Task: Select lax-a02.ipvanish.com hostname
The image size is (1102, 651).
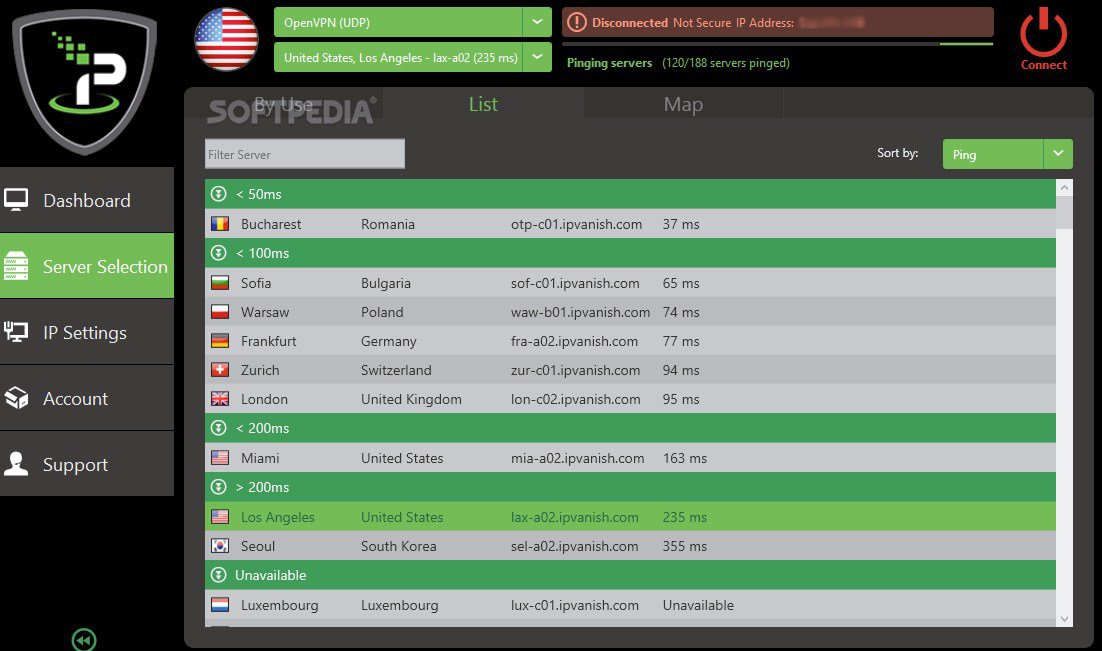Action: point(574,517)
